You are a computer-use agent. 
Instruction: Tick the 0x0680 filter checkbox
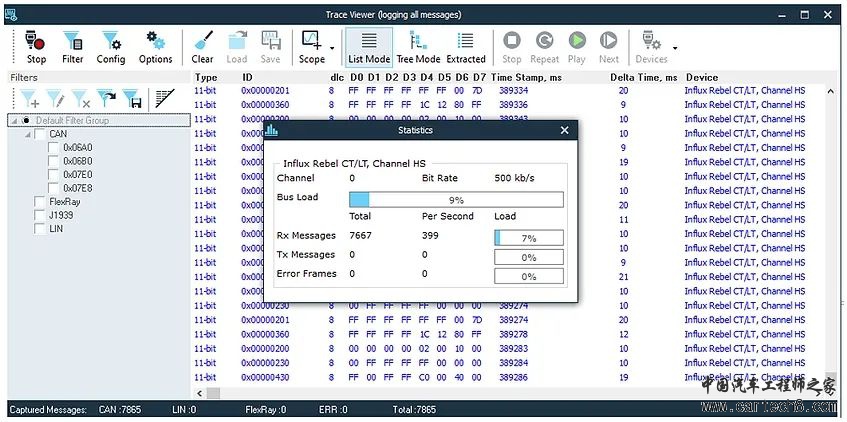pyautogui.click(x=53, y=161)
